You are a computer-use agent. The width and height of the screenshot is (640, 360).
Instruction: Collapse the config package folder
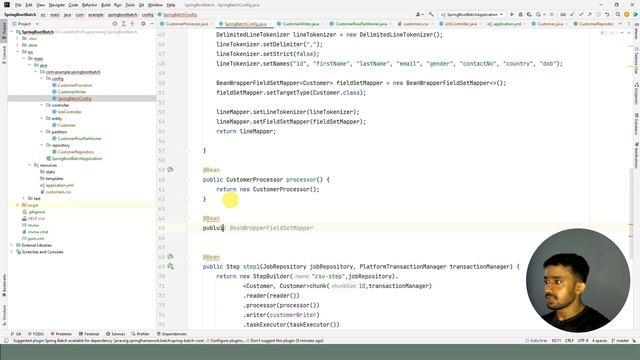pos(42,78)
